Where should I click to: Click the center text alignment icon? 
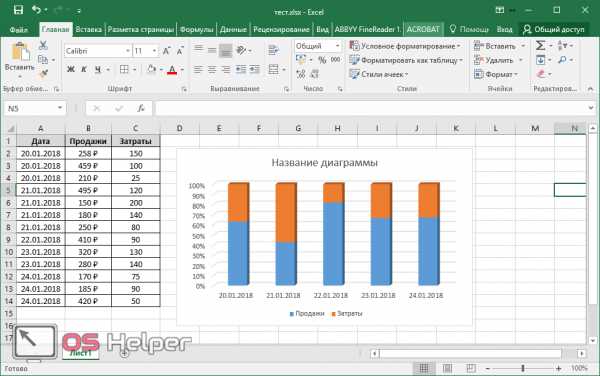(x=212, y=70)
